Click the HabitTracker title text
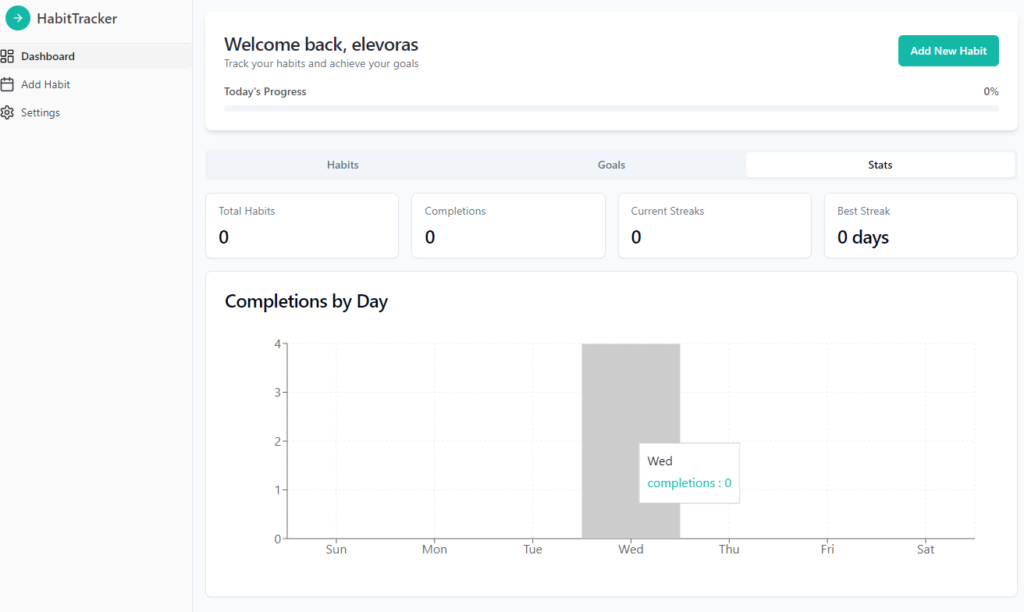The width and height of the screenshot is (1024, 612). click(x=77, y=18)
